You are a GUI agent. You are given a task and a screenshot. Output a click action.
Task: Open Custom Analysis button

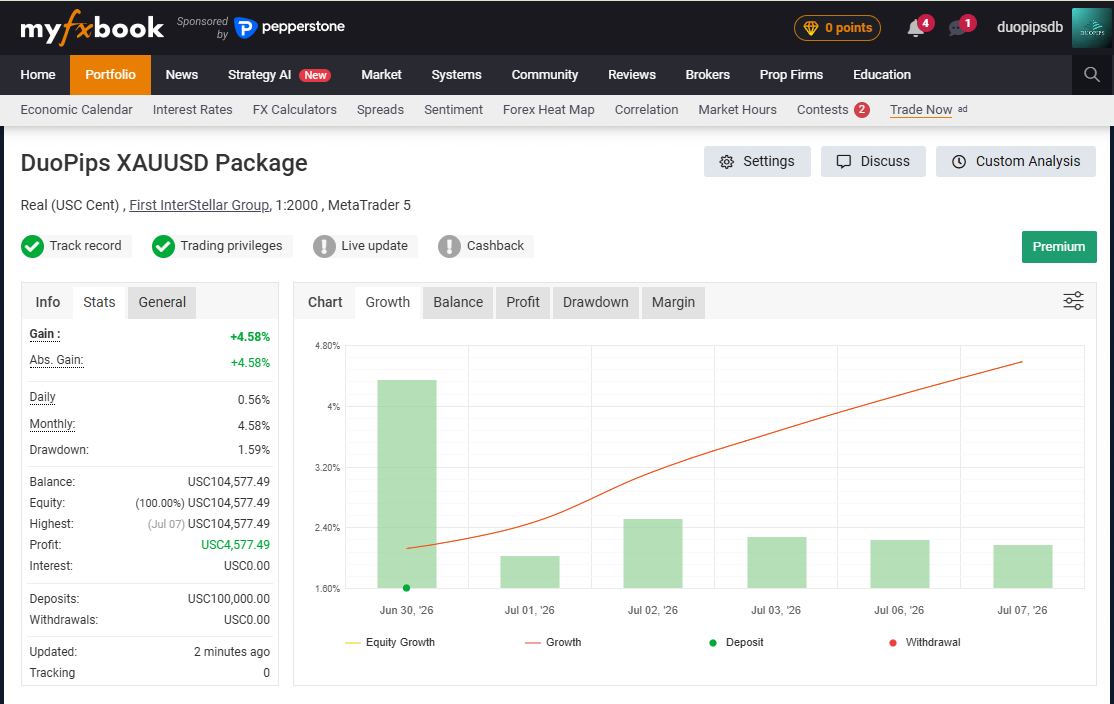click(1015, 161)
